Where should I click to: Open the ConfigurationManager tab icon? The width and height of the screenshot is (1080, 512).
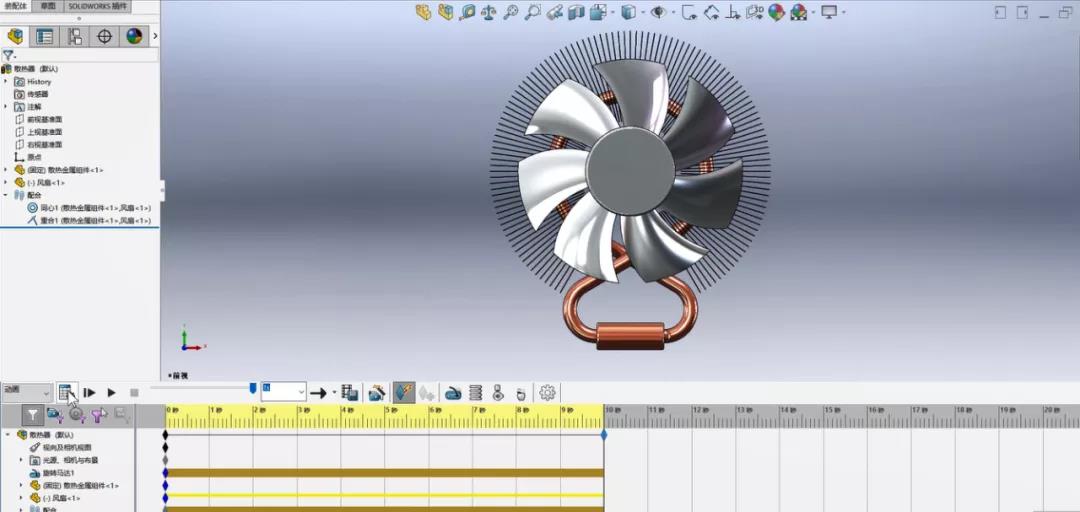click(74, 36)
